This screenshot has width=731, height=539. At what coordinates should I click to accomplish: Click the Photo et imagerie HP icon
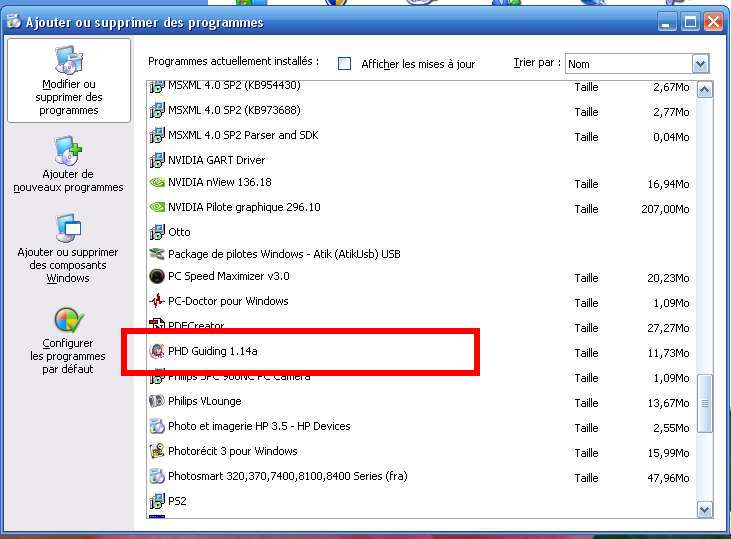[157, 426]
